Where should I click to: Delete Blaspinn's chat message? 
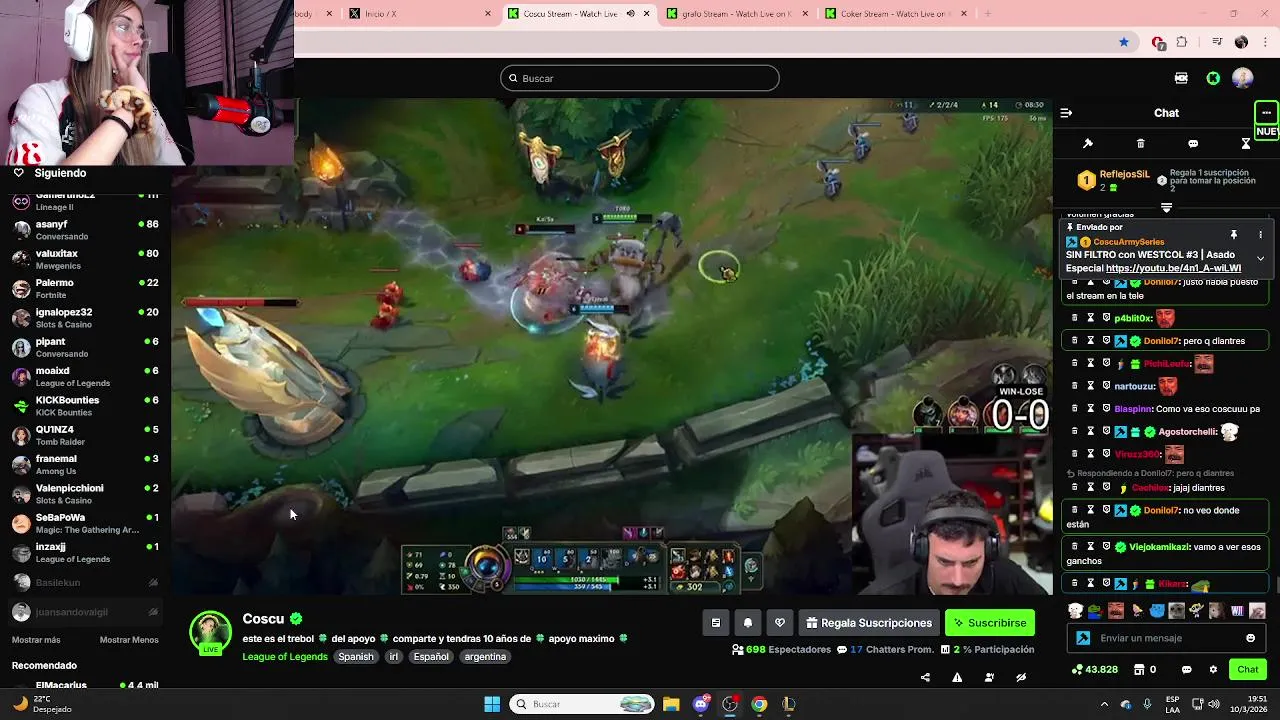click(x=1075, y=408)
